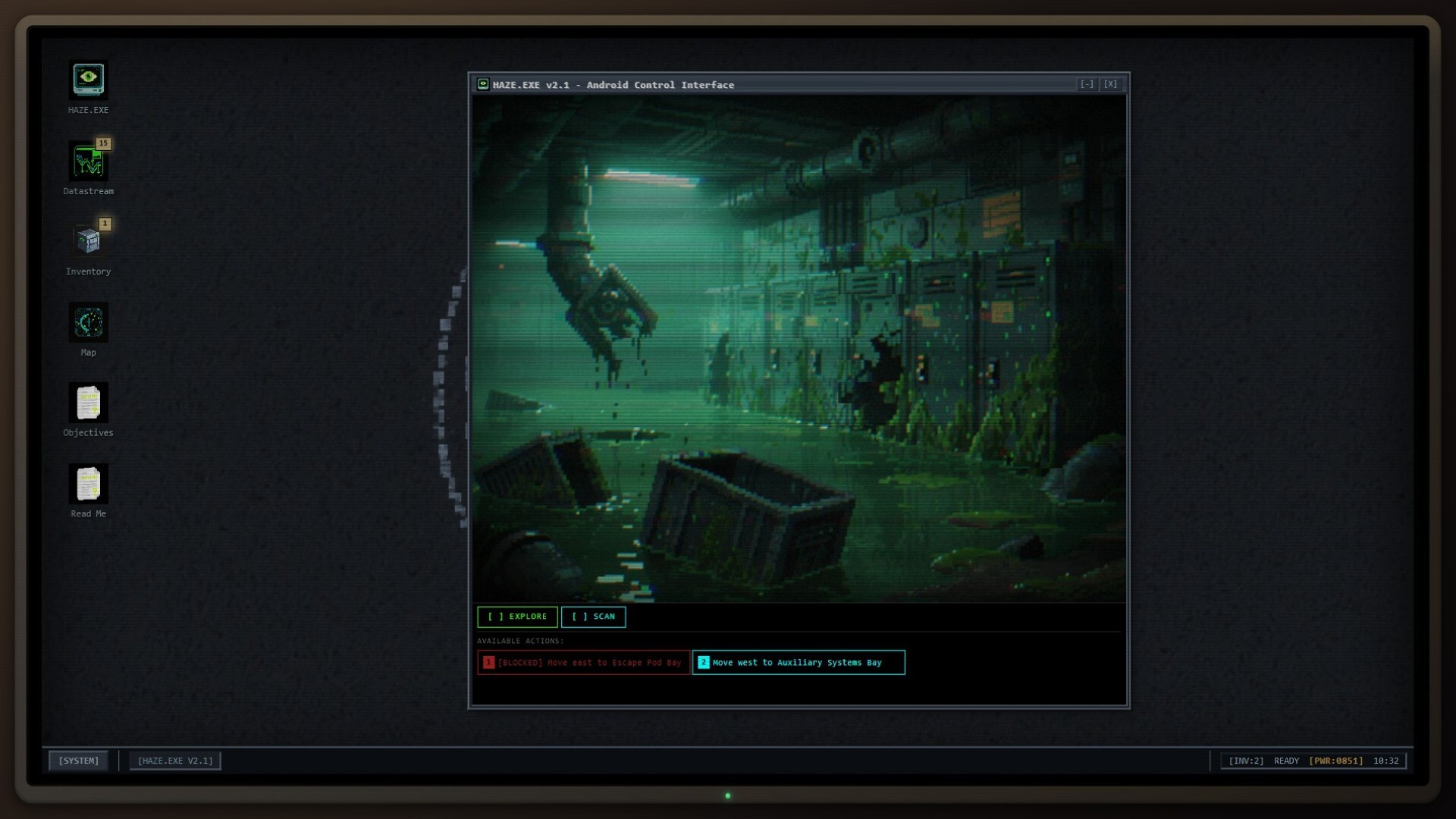Click the [INV:2] inventory counter
This screenshot has height=819, width=1456.
tap(1244, 761)
